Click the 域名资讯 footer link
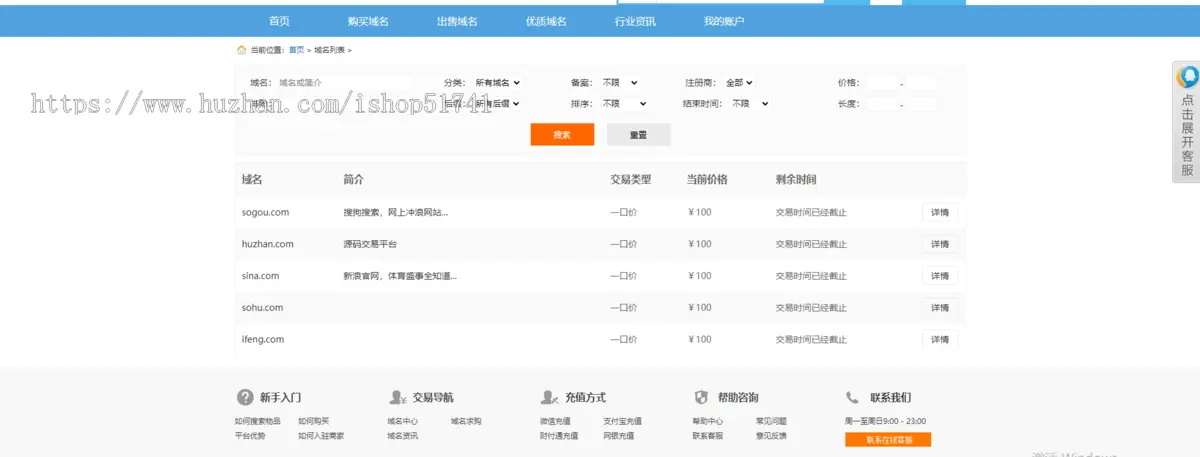 pos(402,436)
